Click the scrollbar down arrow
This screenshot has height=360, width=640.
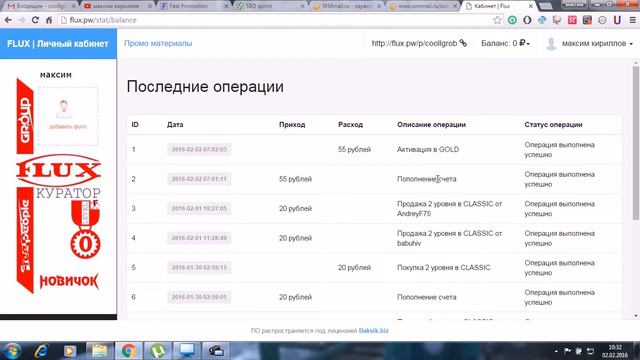[x=636, y=316]
